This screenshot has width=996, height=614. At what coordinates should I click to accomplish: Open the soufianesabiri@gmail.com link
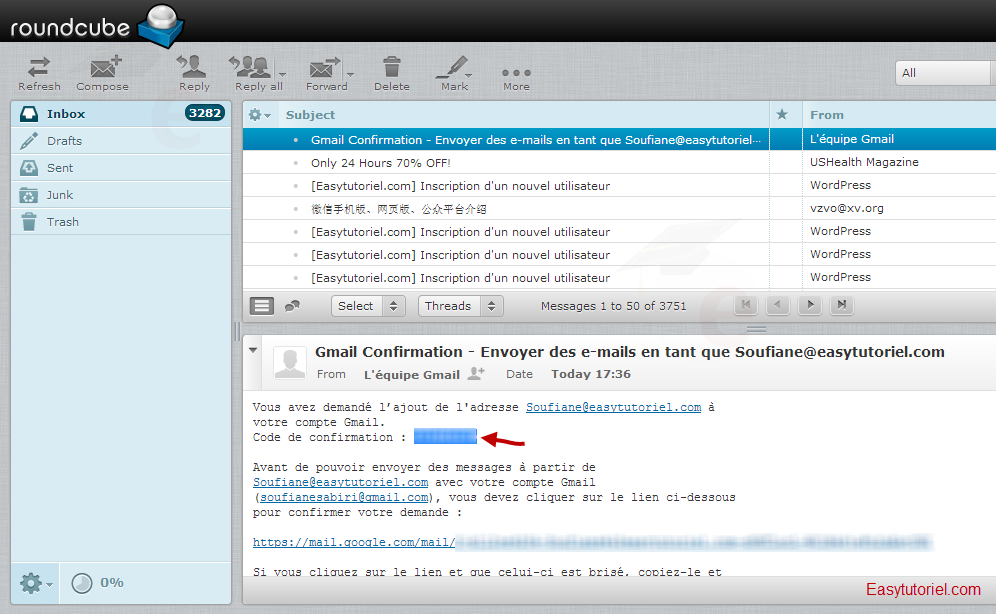click(x=344, y=497)
